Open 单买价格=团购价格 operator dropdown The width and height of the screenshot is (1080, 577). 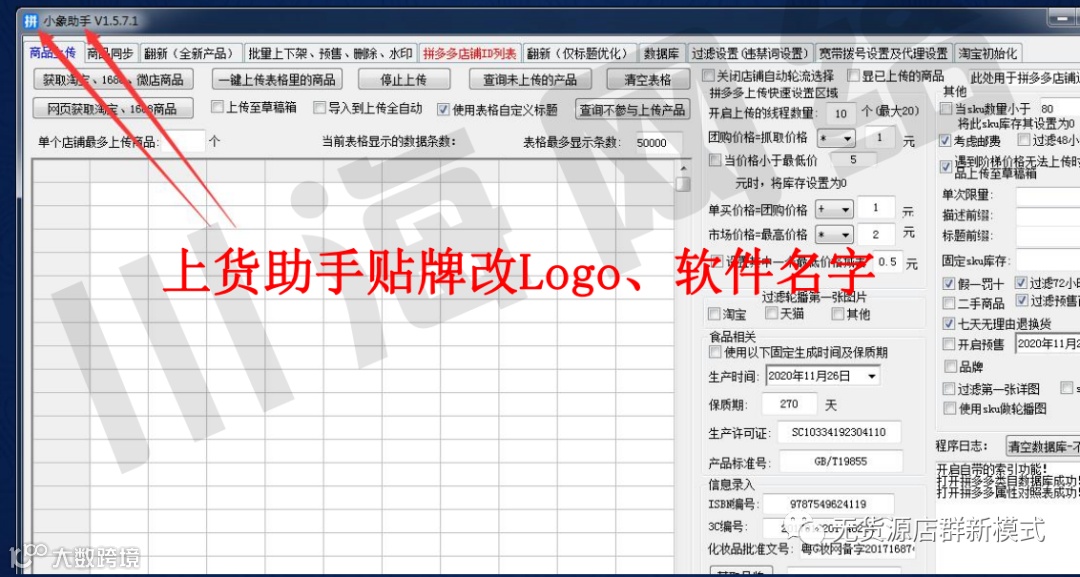pos(834,209)
